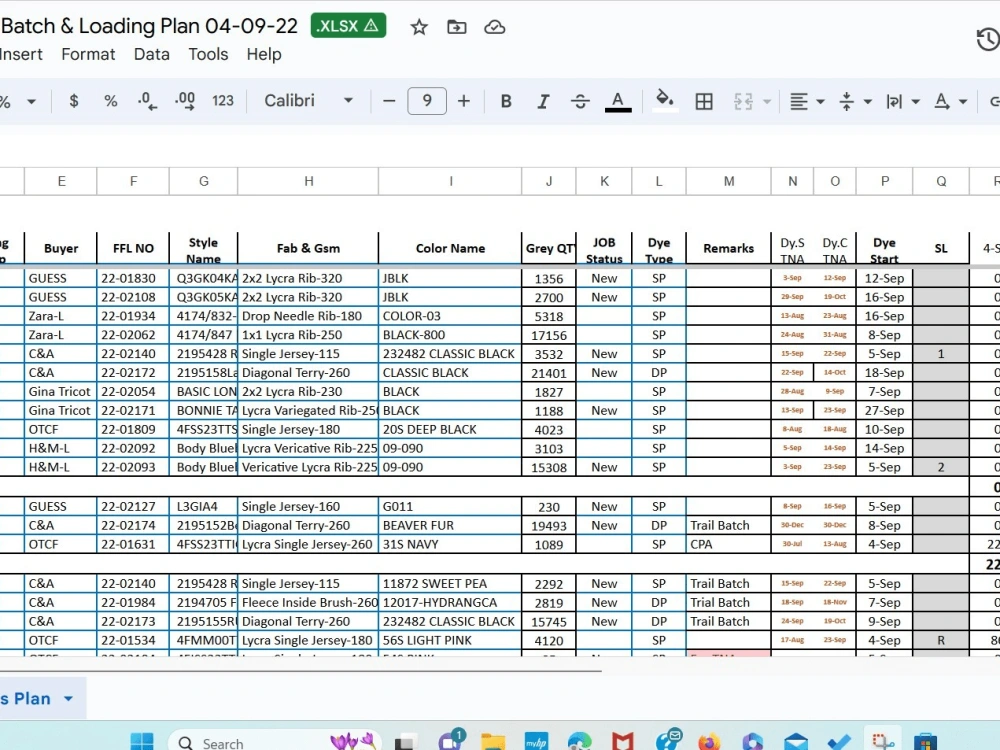Click the .XLSX file format badge
Viewport: 1000px width, 750px height.
pyautogui.click(x=348, y=26)
